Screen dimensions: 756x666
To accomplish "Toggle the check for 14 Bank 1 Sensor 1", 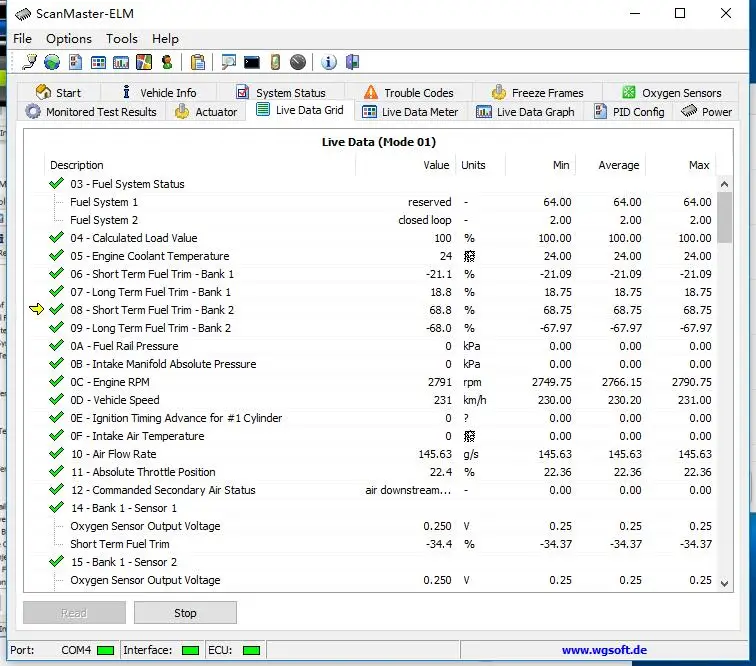I will click(56, 508).
